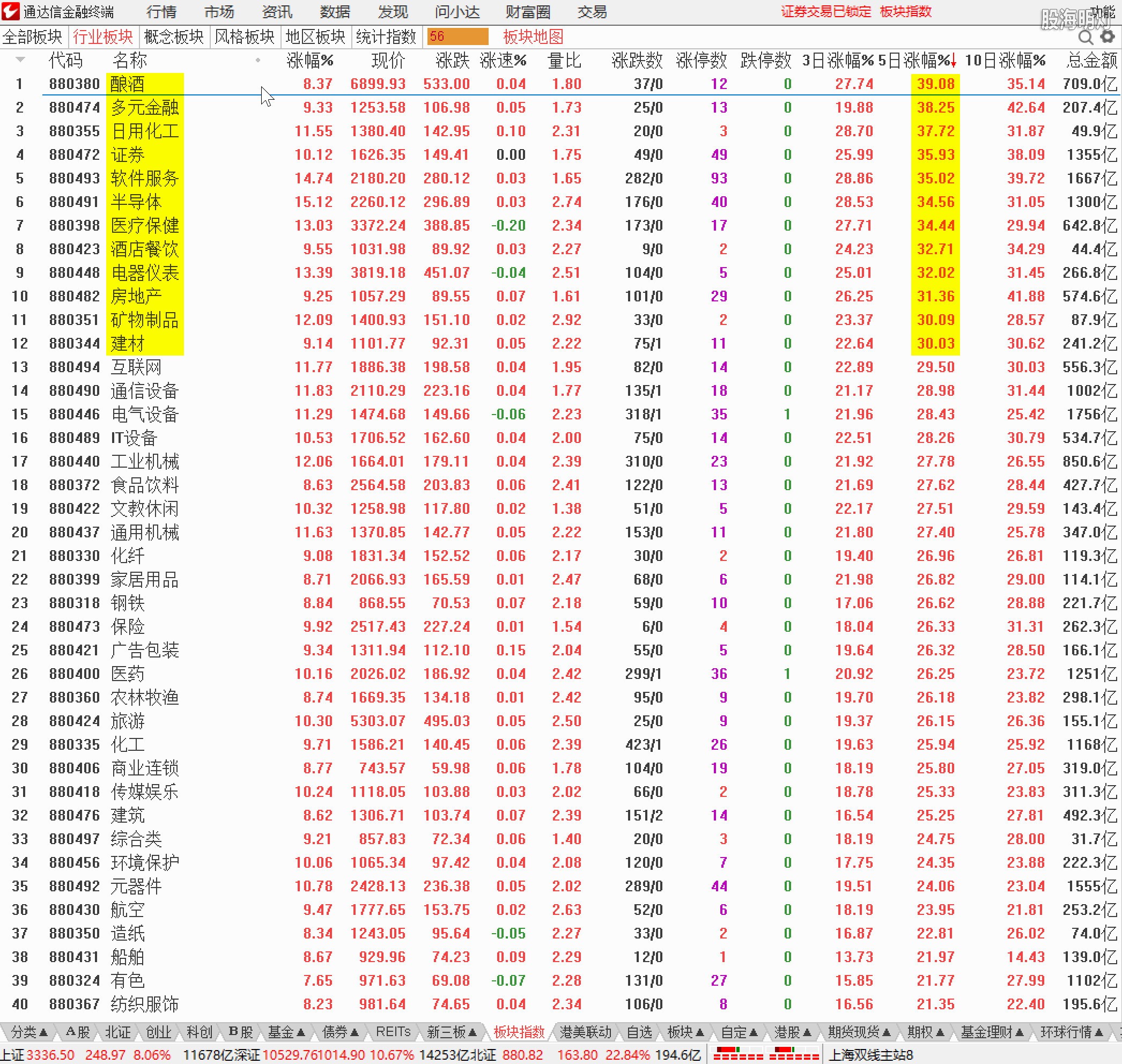Open the small triangle menu above row numbers
The width and height of the screenshot is (1122, 1064).
point(20,59)
